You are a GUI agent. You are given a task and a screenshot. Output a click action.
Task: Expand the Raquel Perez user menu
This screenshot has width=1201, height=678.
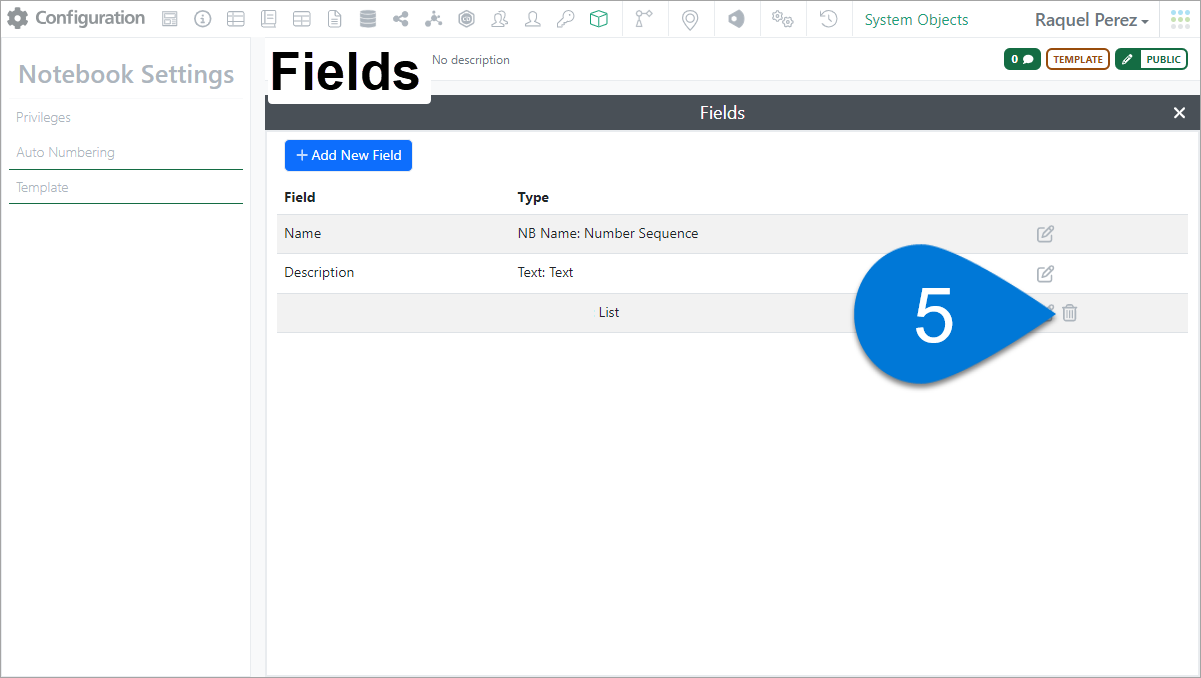(1092, 20)
